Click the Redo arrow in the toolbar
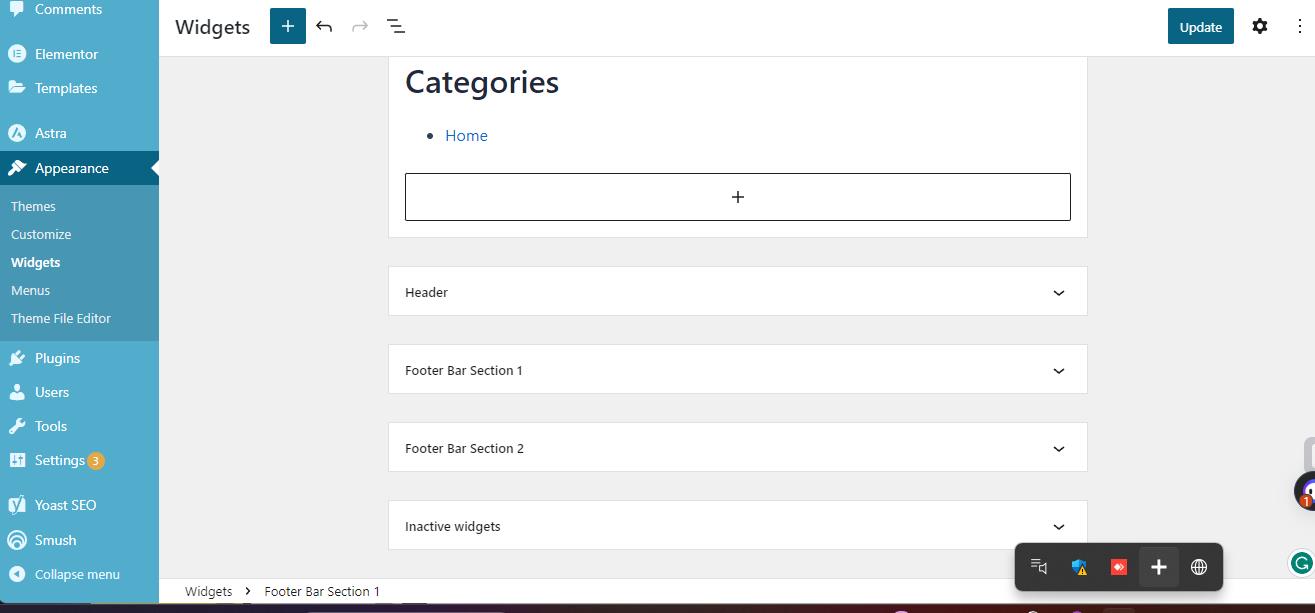This screenshot has width=1315, height=613. click(x=359, y=26)
